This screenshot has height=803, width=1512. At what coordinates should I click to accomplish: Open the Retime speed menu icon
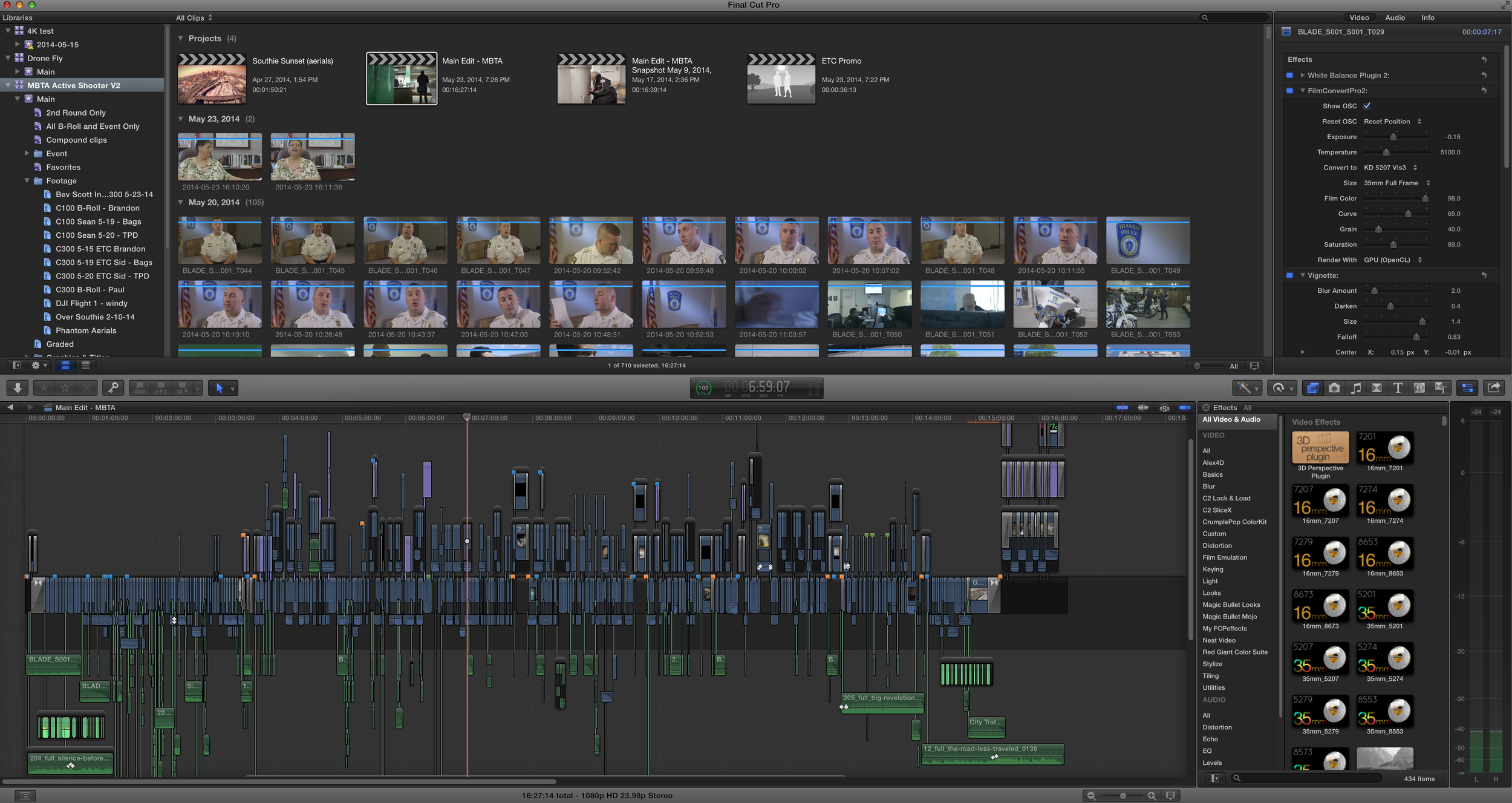coord(1282,388)
